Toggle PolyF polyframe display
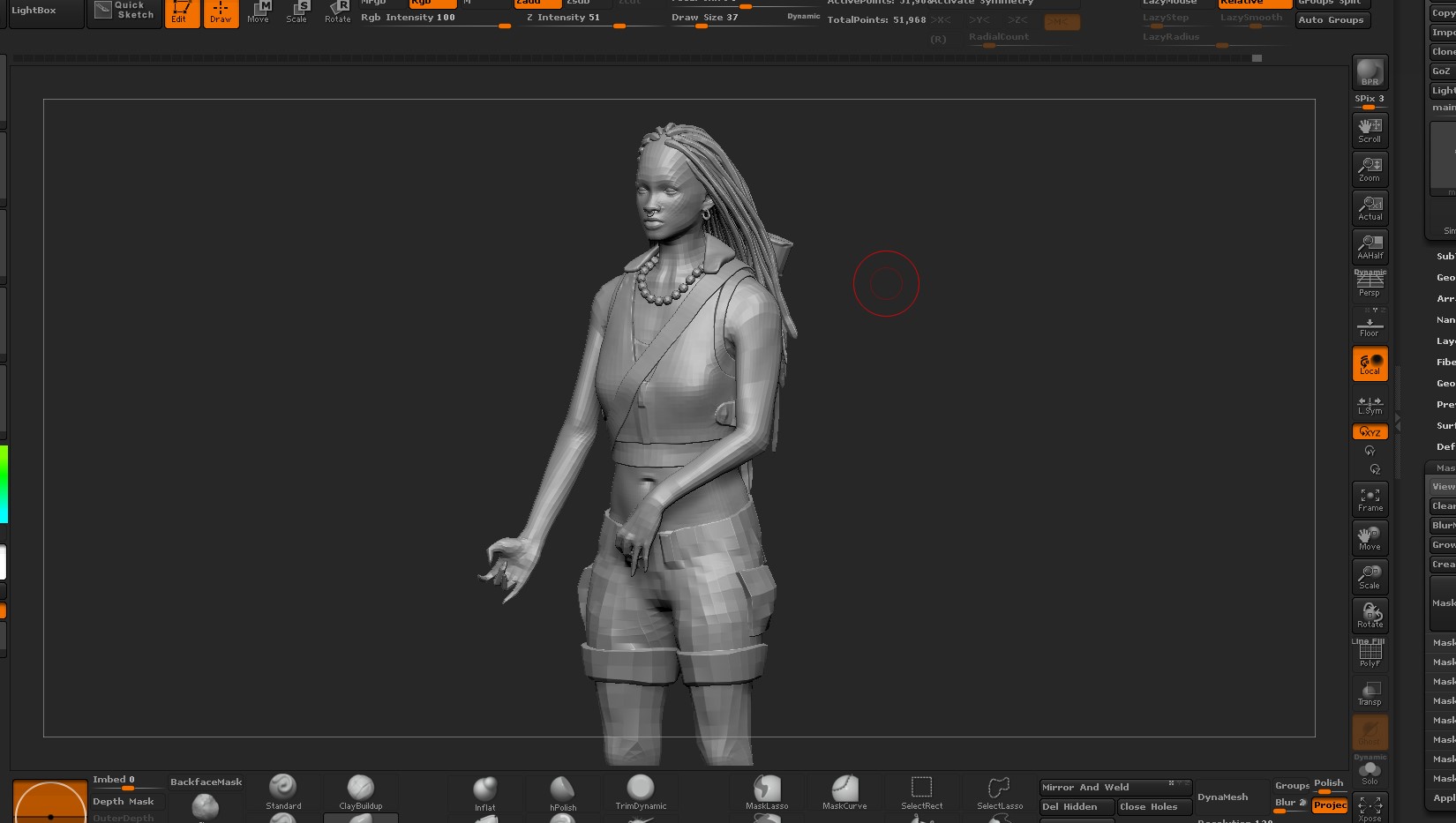 [x=1370, y=655]
